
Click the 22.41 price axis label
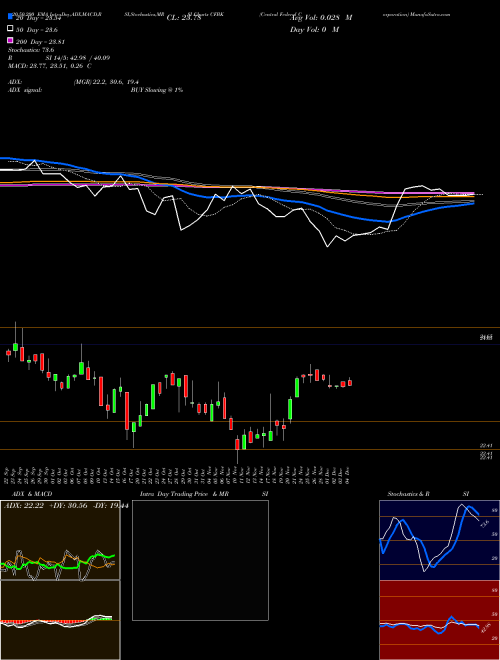[486, 445]
